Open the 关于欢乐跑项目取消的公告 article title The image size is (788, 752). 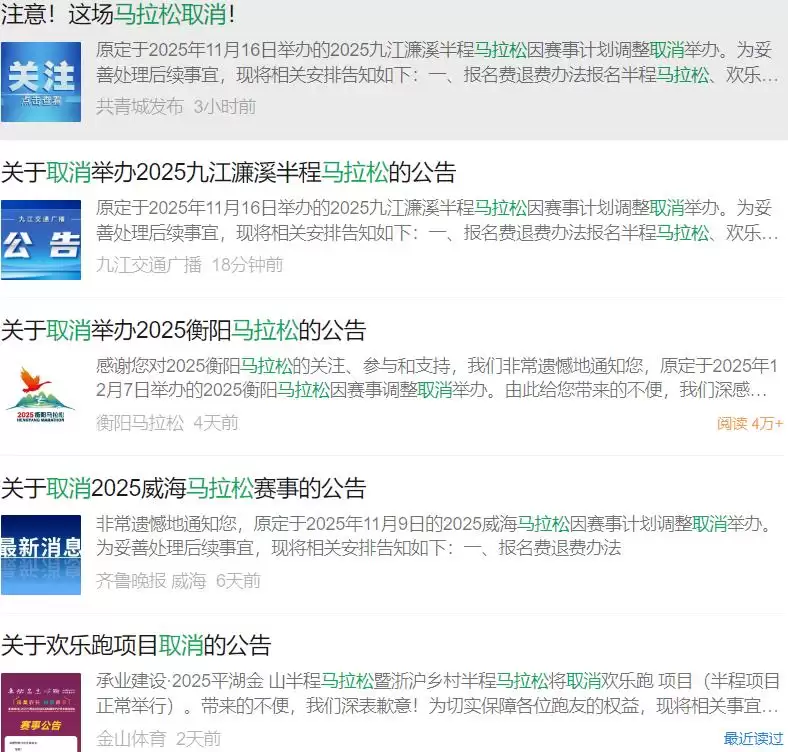[x=136, y=645]
